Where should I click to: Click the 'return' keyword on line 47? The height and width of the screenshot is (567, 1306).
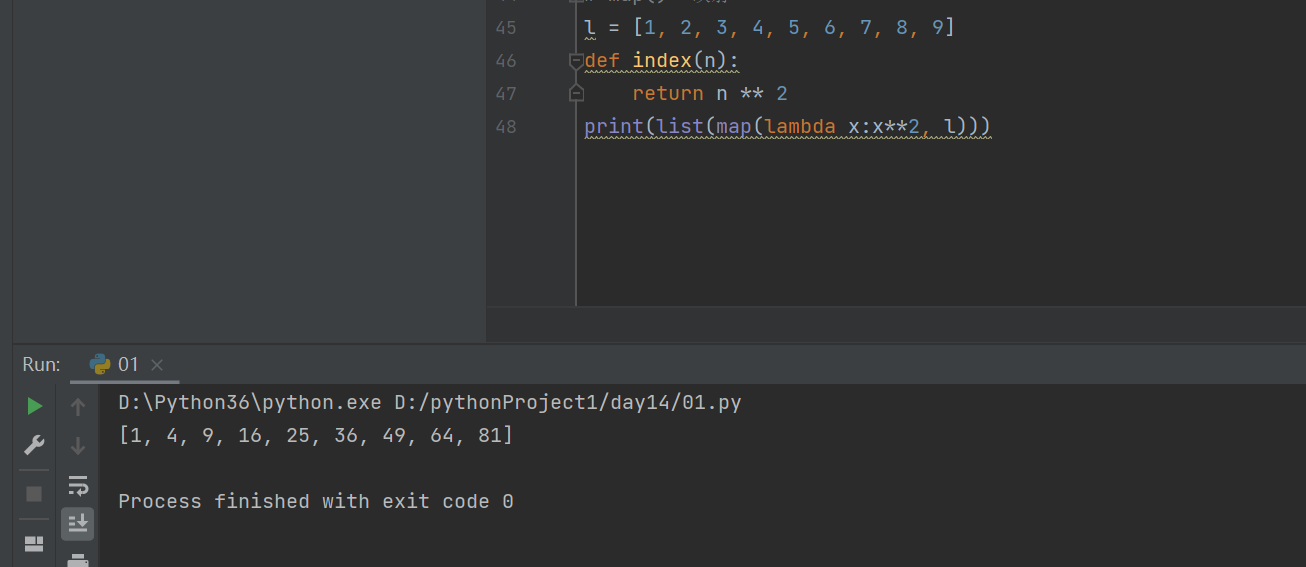click(x=668, y=94)
